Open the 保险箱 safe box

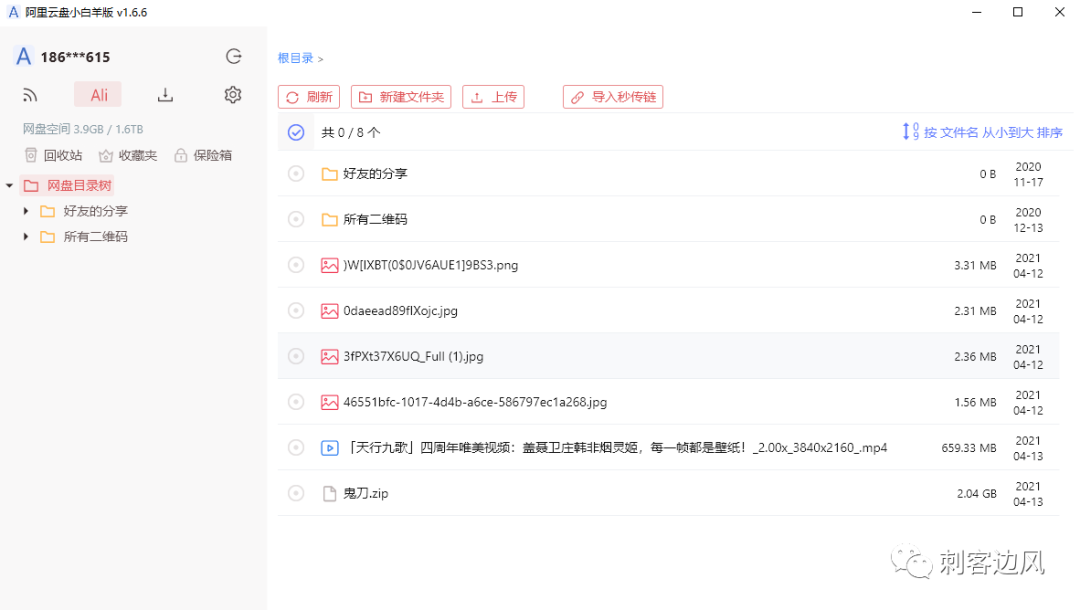203,156
